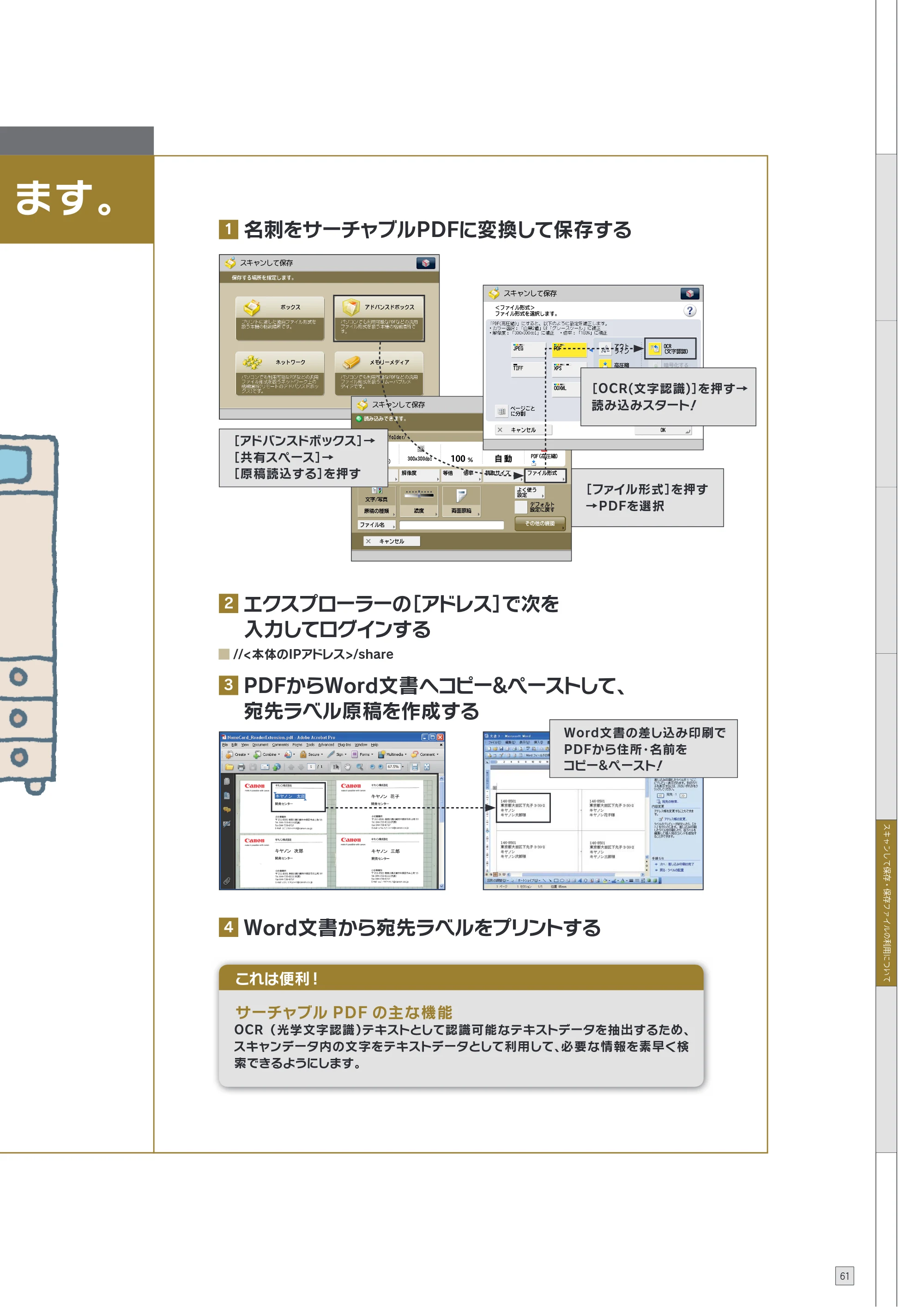924x1307 pixels.
Task: Click 次へ: 差し込み印刷の完了 link in Word
Action: (x=677, y=864)
